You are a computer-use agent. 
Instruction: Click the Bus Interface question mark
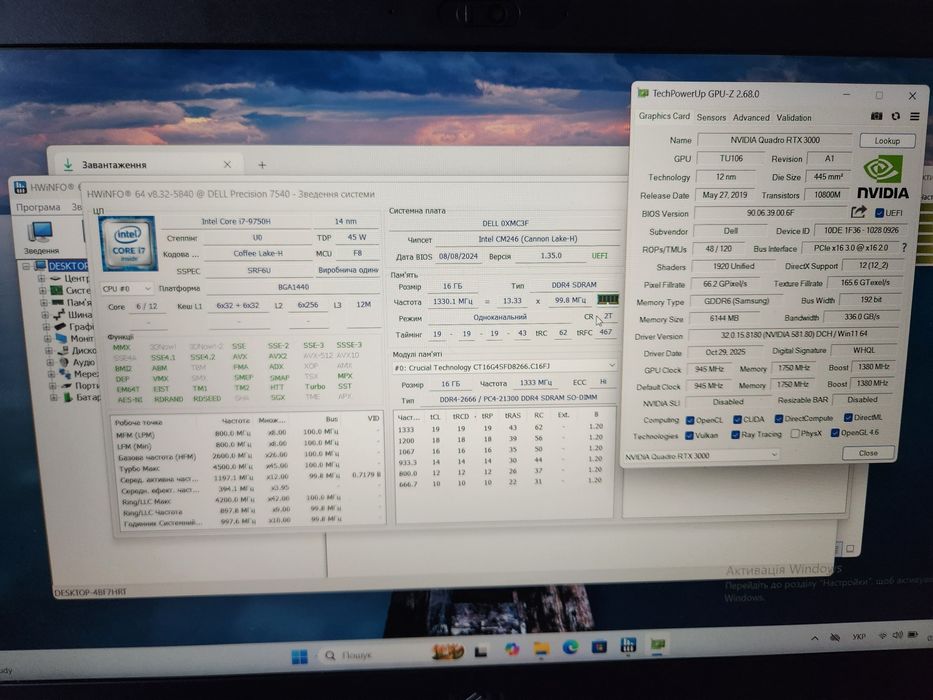click(x=905, y=247)
